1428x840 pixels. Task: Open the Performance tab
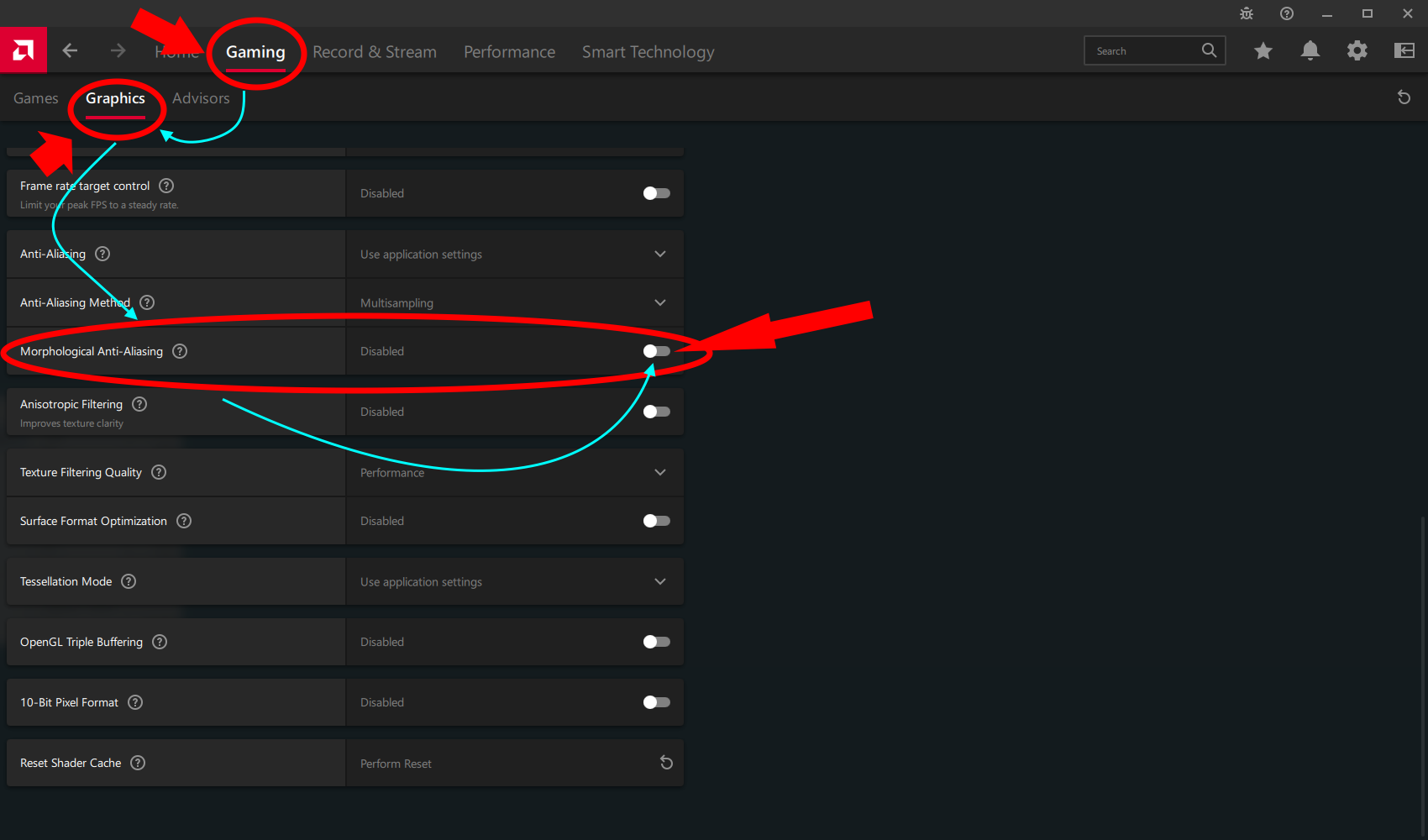pyautogui.click(x=509, y=52)
